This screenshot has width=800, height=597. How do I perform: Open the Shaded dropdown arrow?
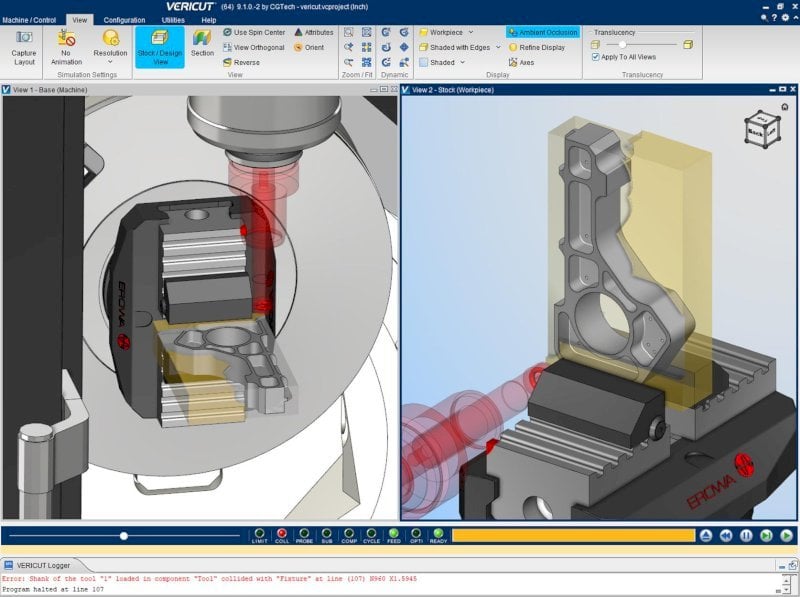click(x=462, y=62)
